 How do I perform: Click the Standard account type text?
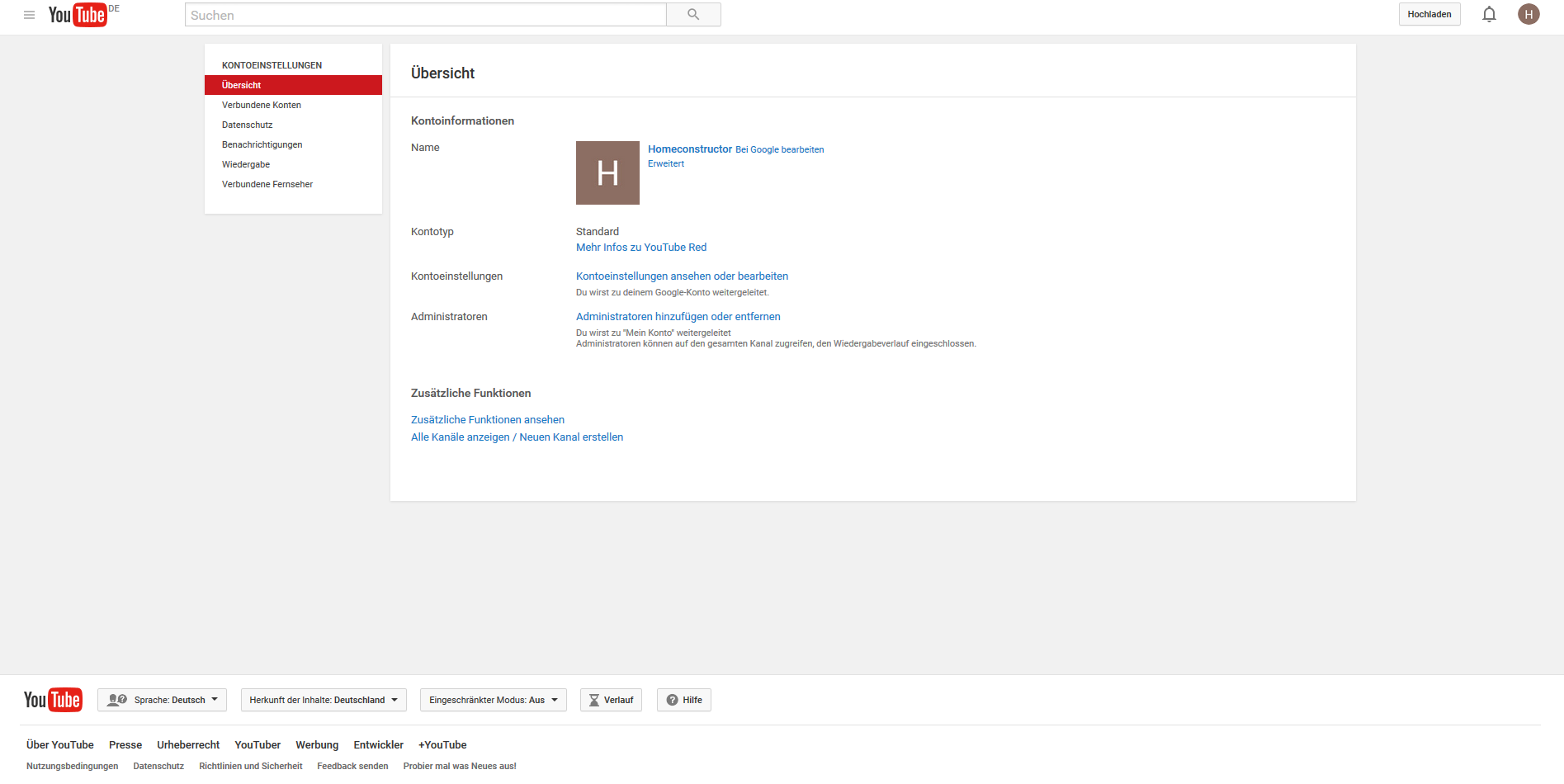click(x=598, y=232)
